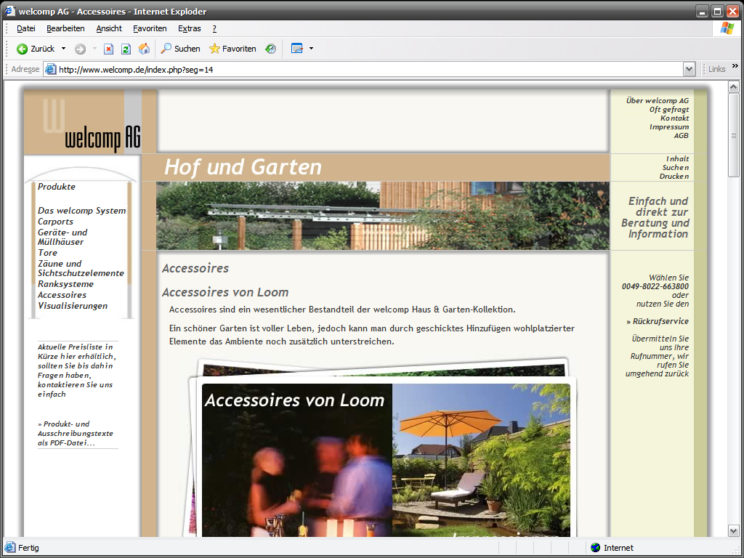Open the dropdown arrow next to mail icon

click(311, 48)
